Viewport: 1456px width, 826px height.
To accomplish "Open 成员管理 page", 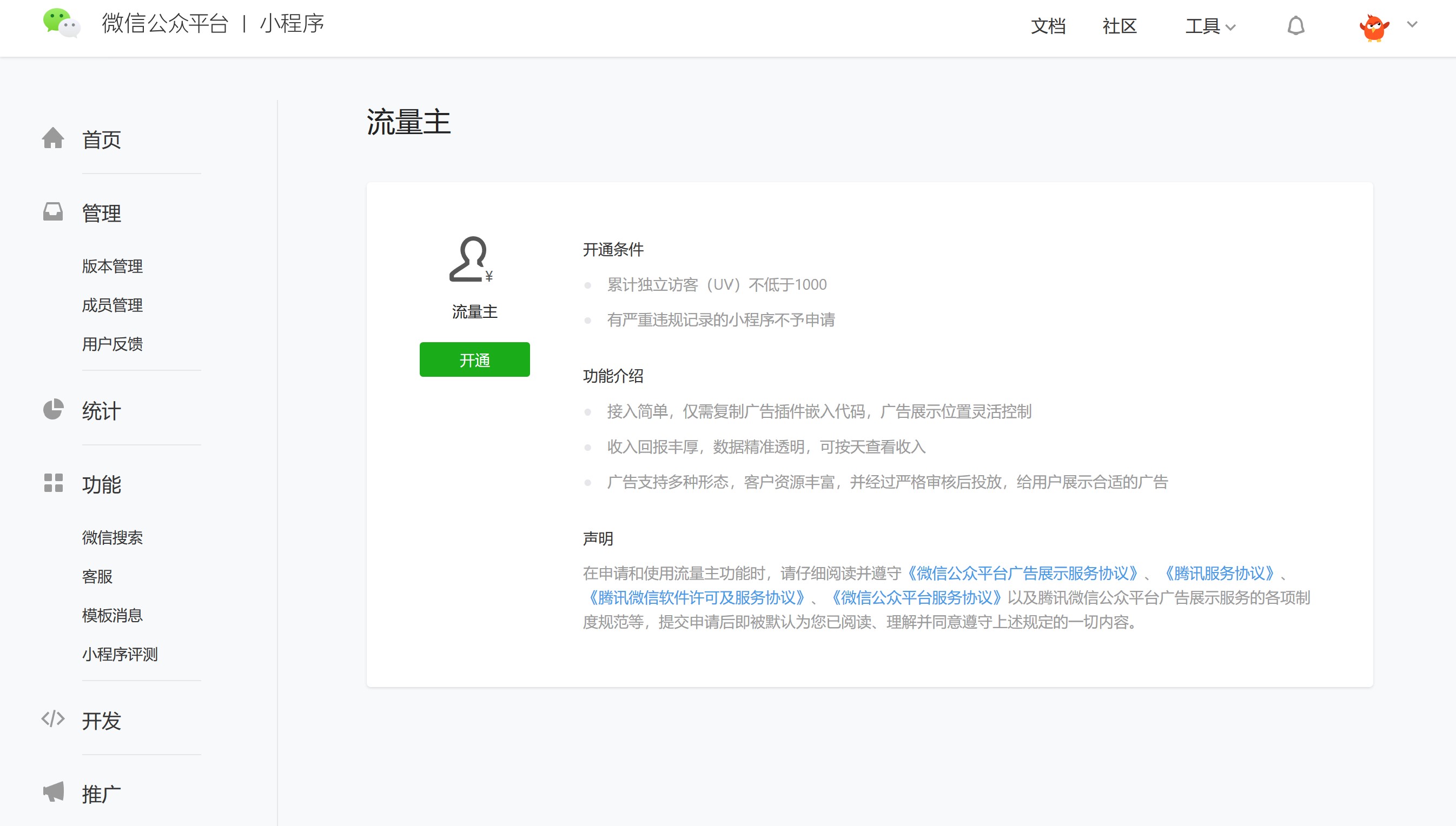I will 112,305.
